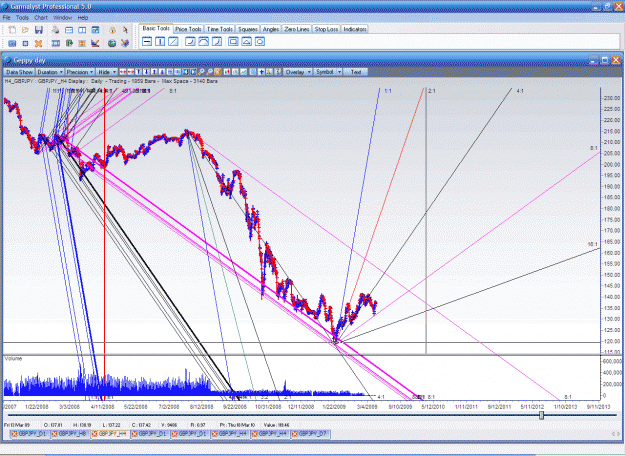This screenshot has width=625, height=456.
Task: Click the pointer cursor icon in the main toolbar
Action: [125, 30]
